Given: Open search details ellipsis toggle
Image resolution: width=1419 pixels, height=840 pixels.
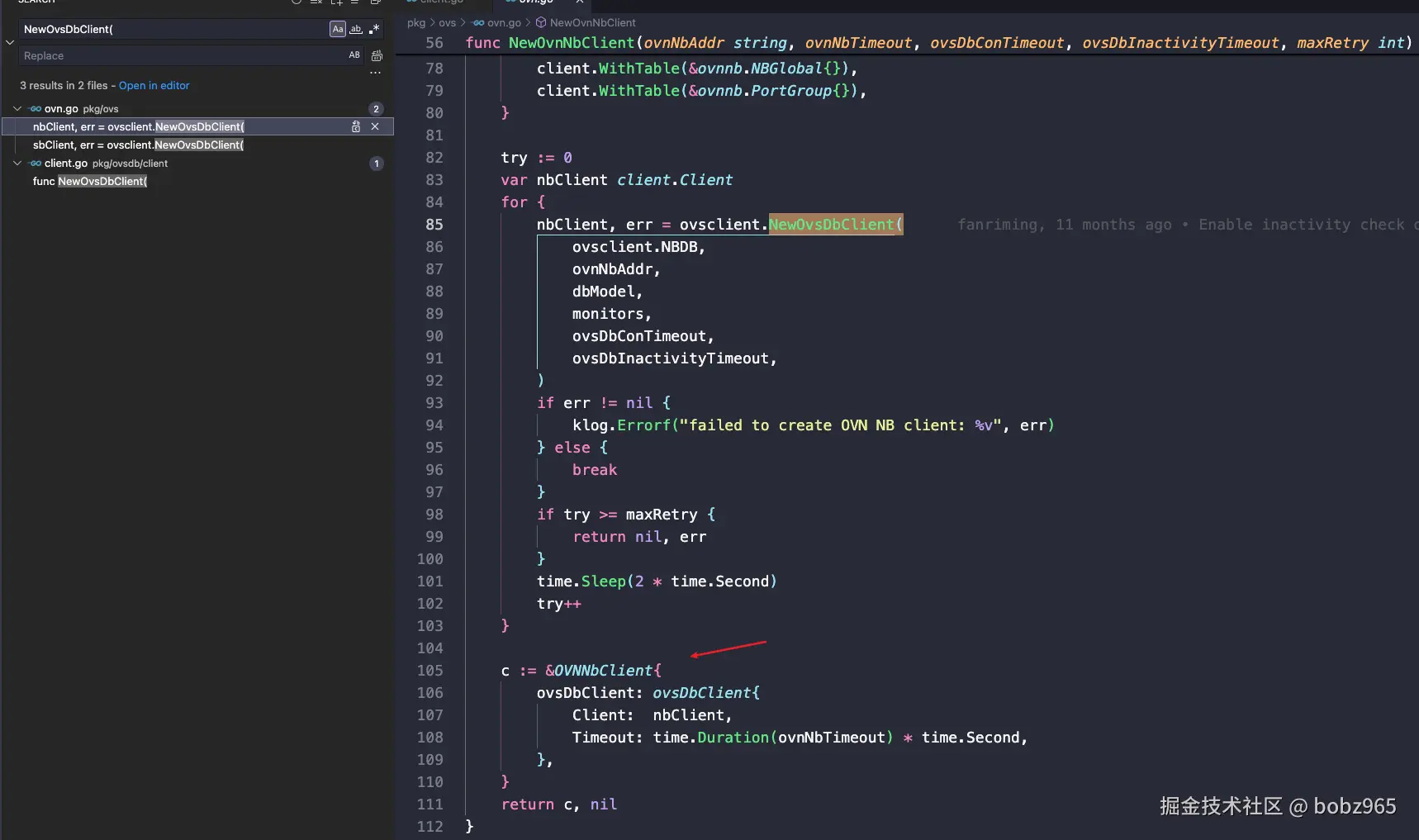Looking at the screenshot, I should [375, 73].
